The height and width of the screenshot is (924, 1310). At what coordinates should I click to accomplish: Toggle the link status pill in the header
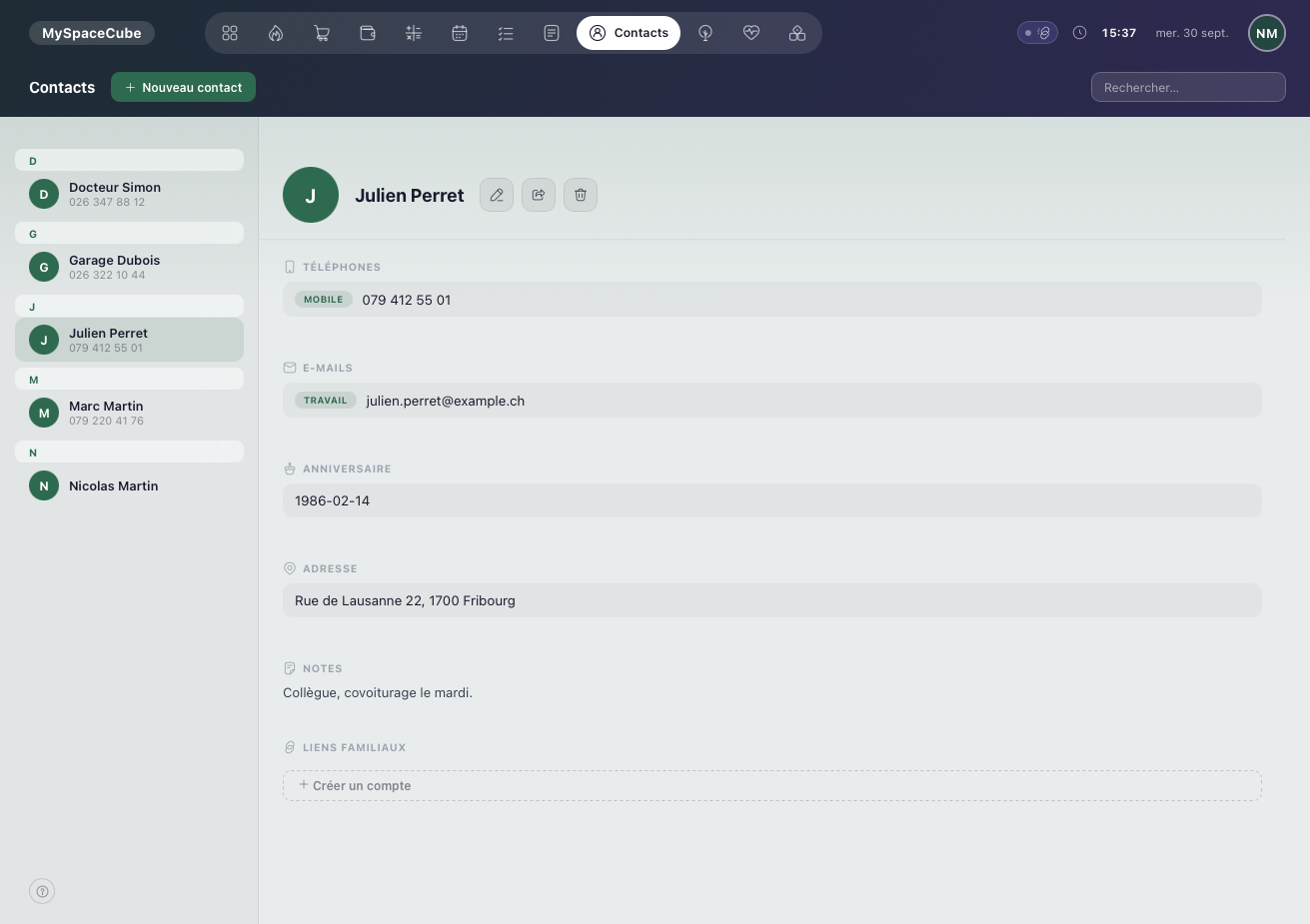click(1037, 33)
